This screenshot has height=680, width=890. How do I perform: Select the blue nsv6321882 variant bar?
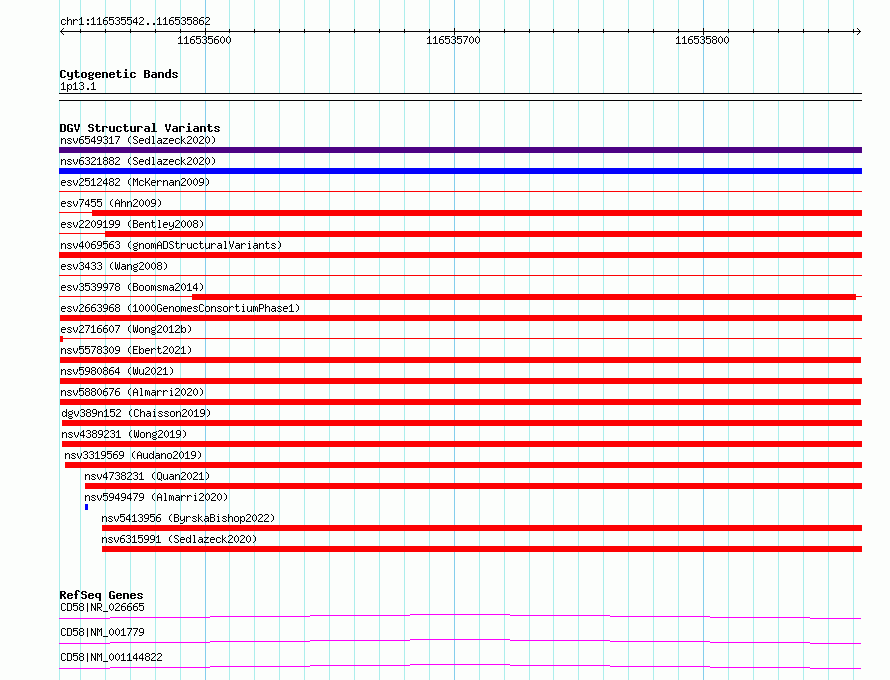(x=460, y=171)
